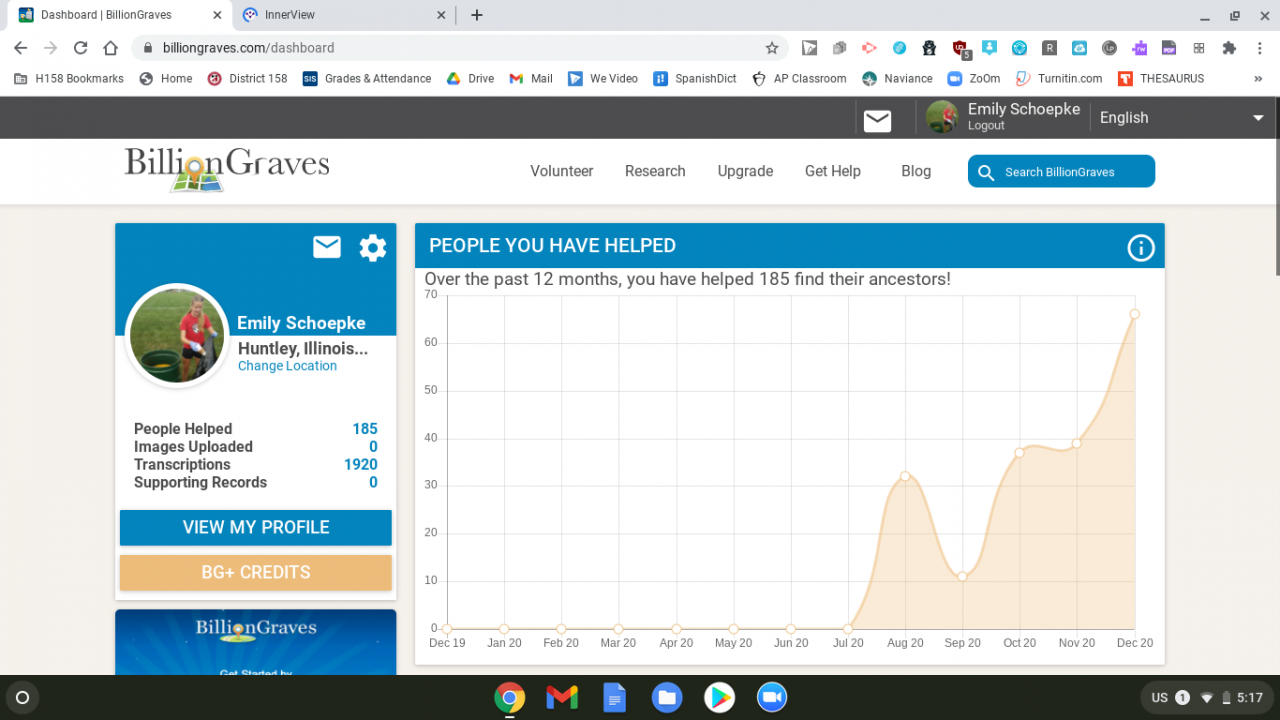Screen dimensions: 1280x720
Task: Open the THESAURUS bookmark
Action: tap(1161, 78)
